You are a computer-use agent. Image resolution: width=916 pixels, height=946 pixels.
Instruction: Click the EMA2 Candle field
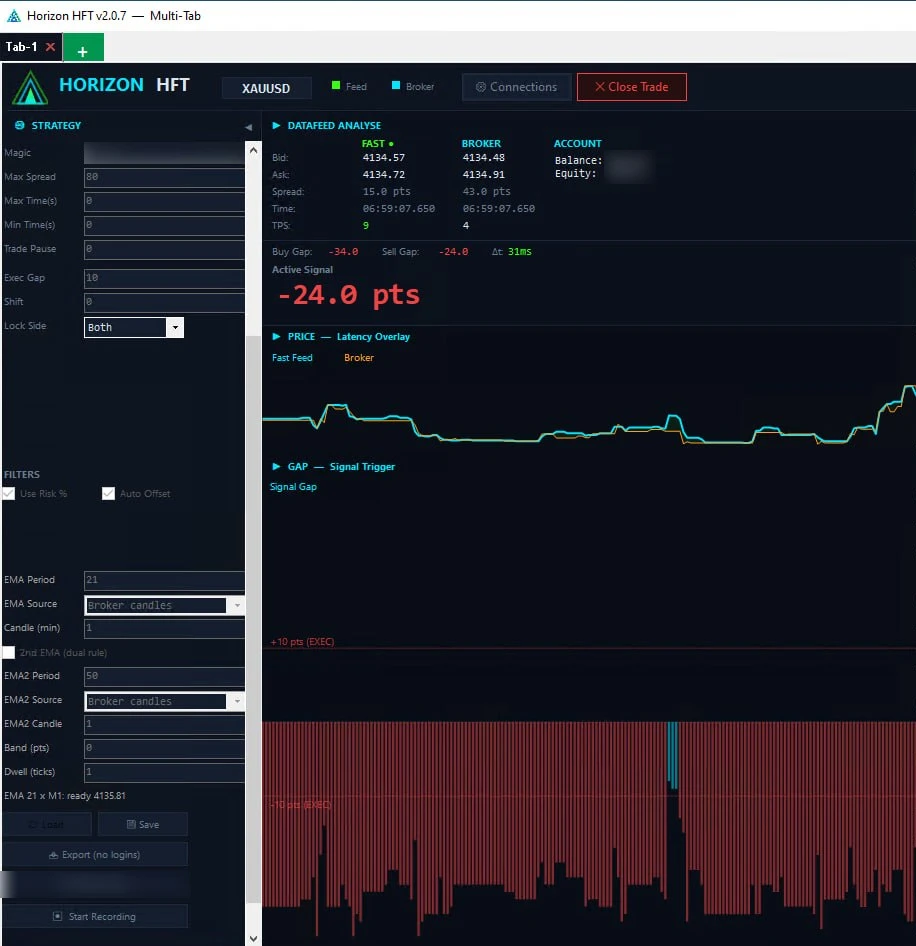(x=164, y=724)
